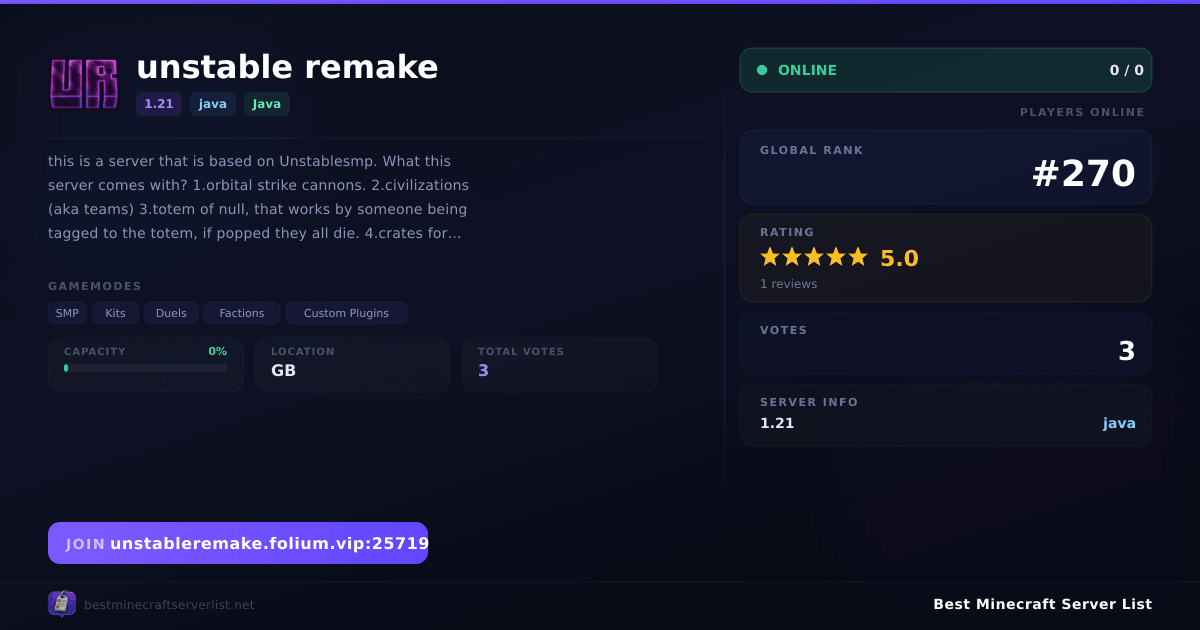Click the GAMEMODES section heading

click(x=95, y=286)
